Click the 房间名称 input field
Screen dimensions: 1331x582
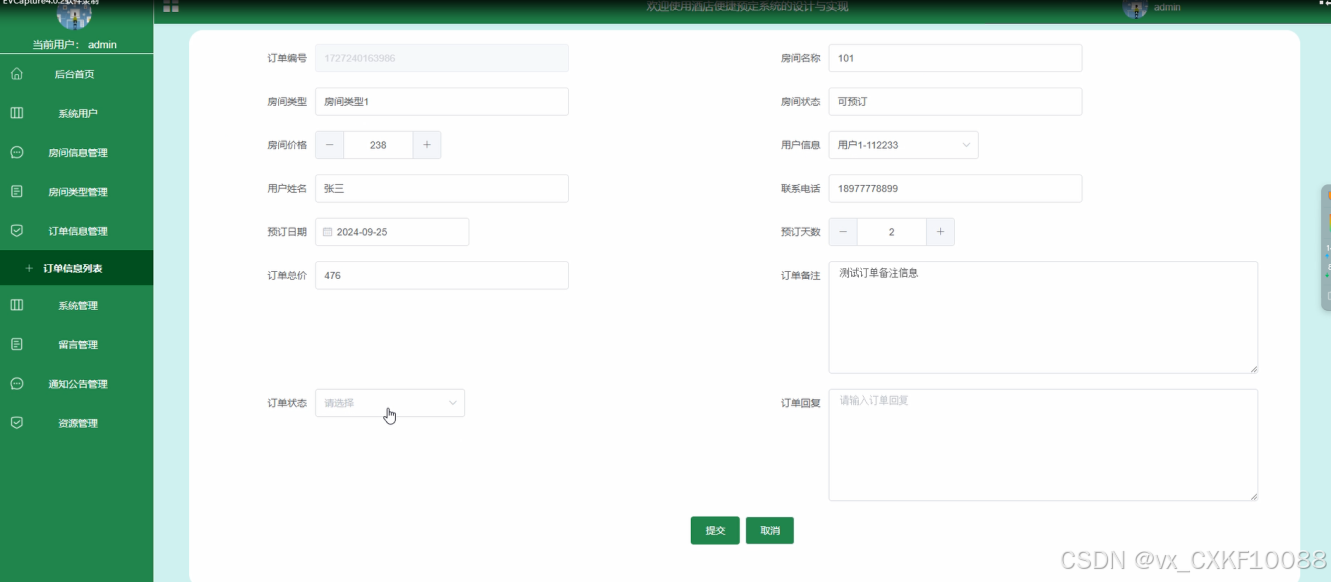point(955,58)
